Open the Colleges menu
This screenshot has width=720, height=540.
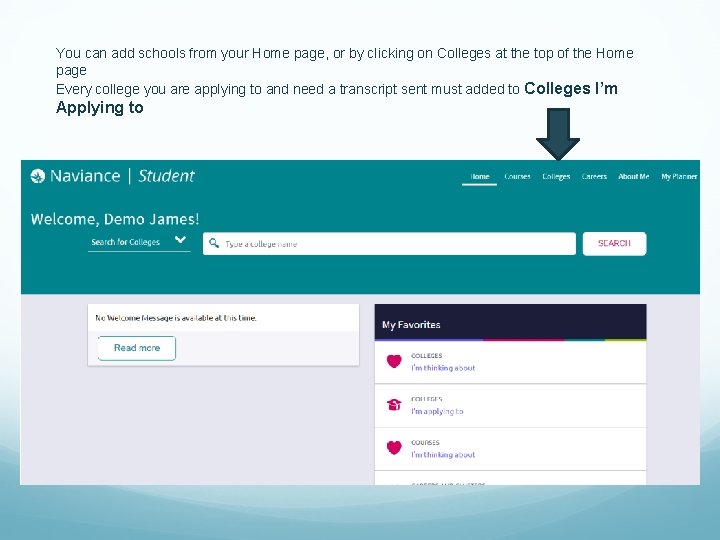click(x=556, y=176)
